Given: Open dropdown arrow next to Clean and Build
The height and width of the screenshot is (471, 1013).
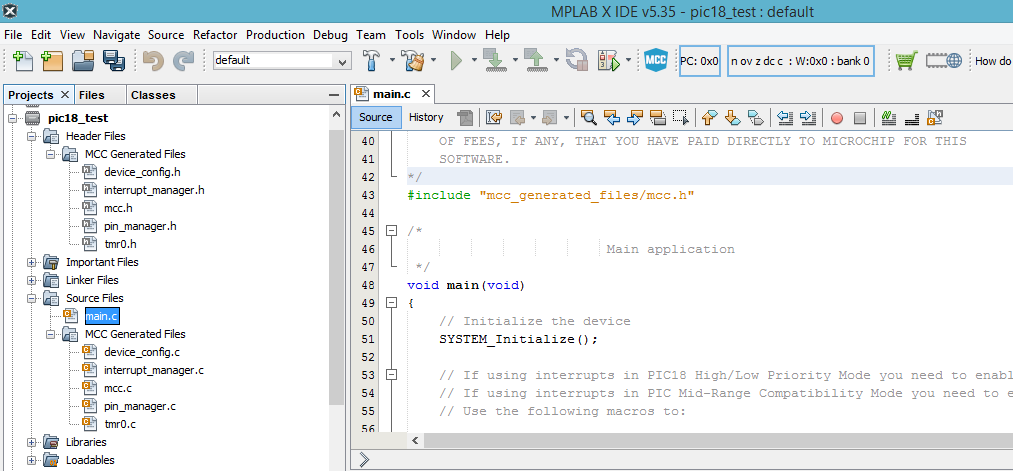Looking at the screenshot, I should pos(433,60).
